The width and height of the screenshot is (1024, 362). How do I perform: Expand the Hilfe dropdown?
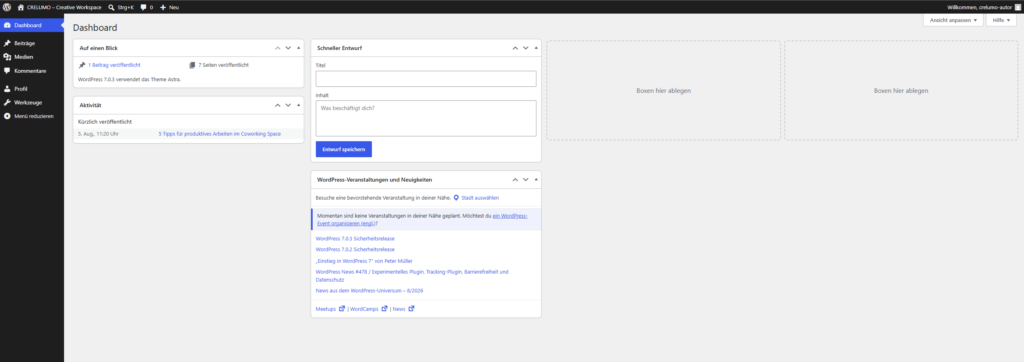(1001, 20)
